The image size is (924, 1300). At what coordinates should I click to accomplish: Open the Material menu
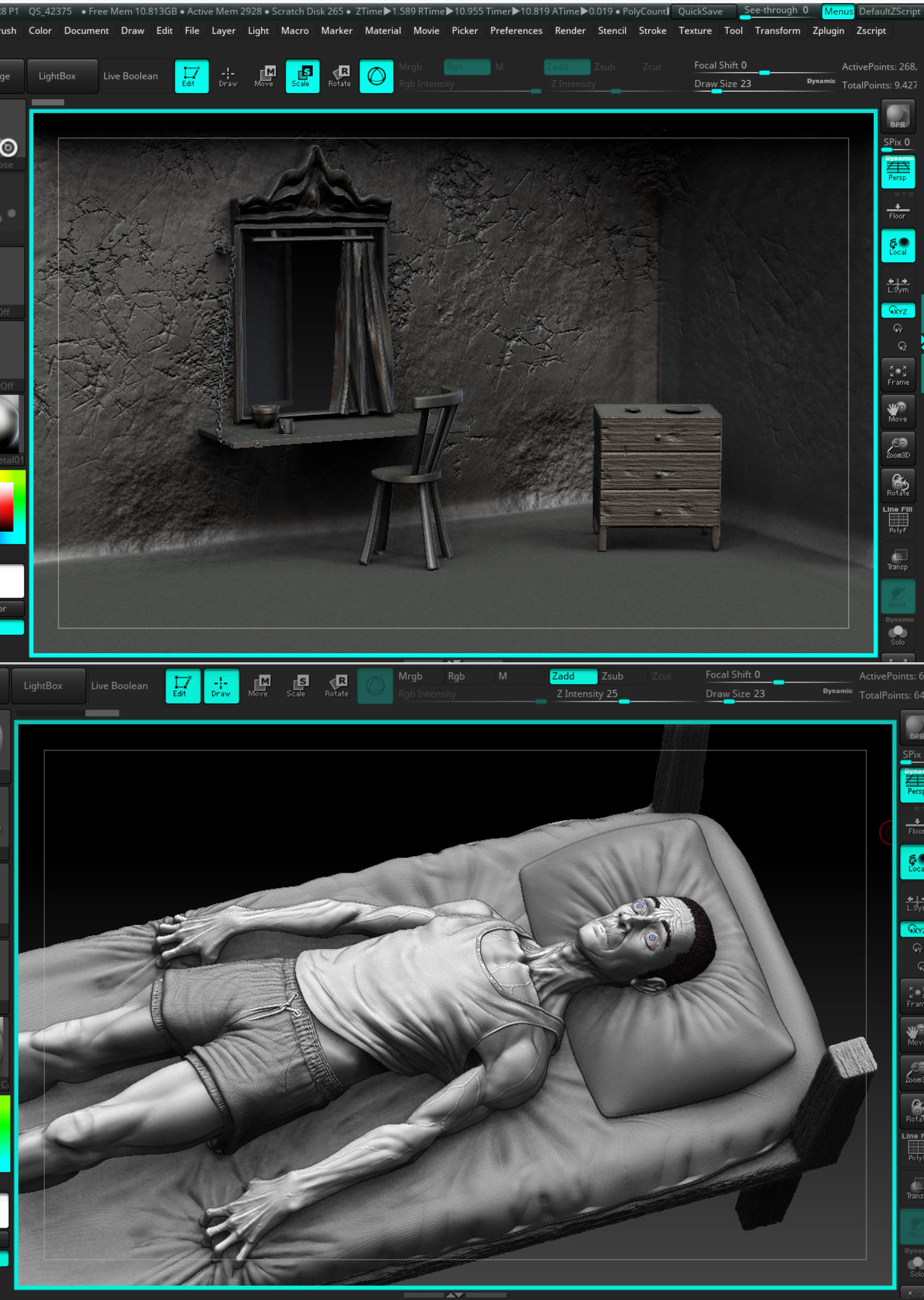tap(383, 30)
